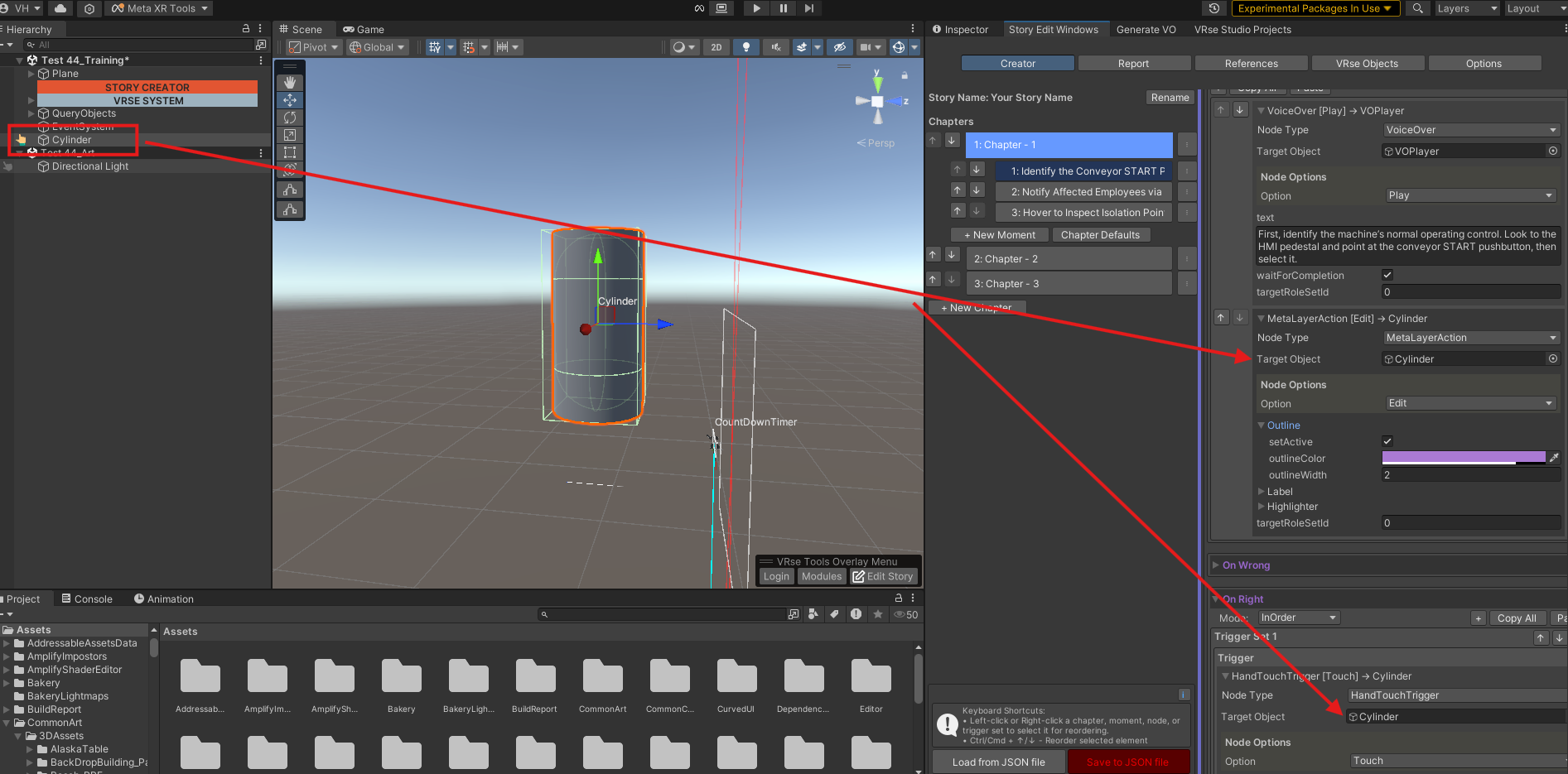Screen dimensions: 1568x774
Task: Open the Layers dropdown
Action: (x=1466, y=8)
